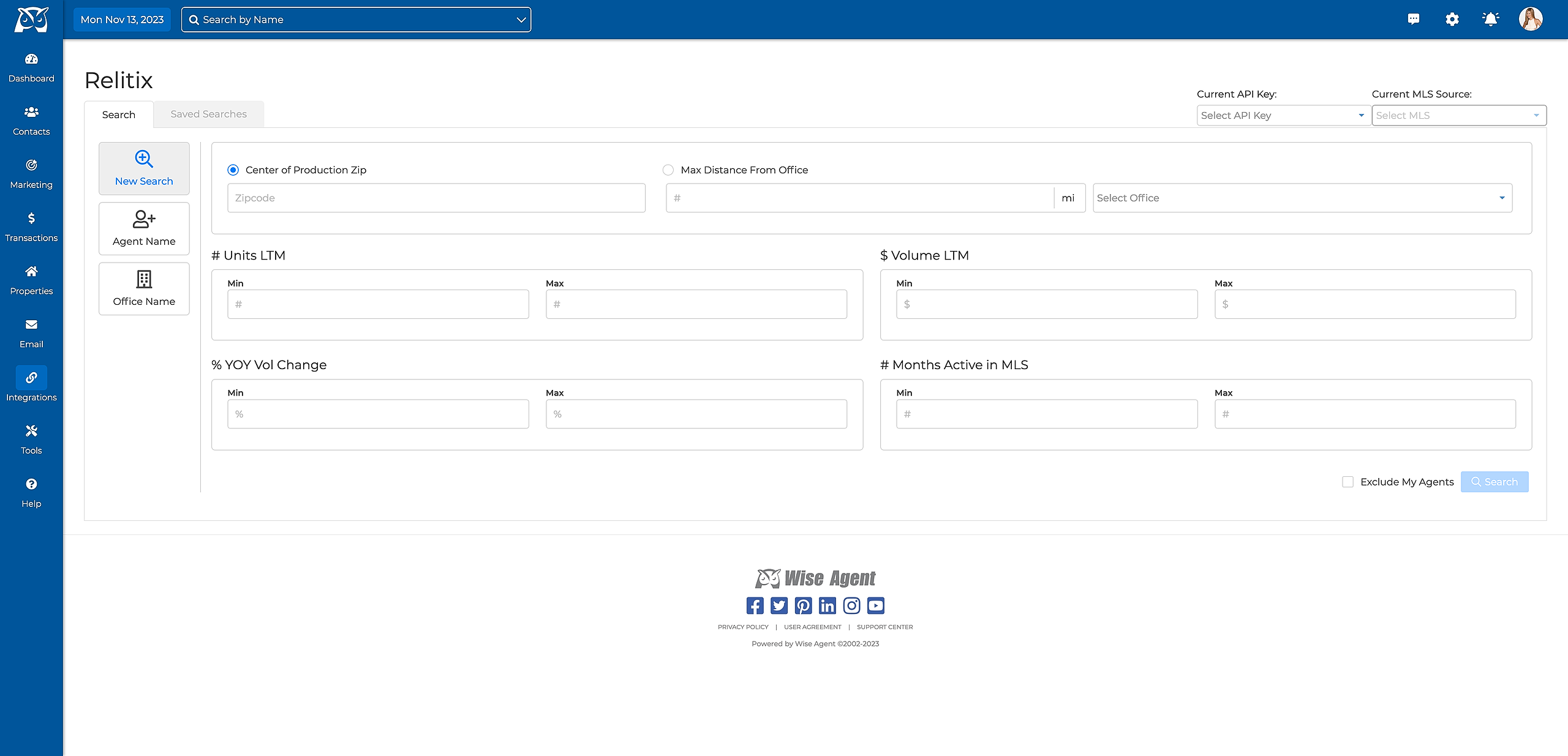Click the date button Mon Nov 13, 2023
The width and height of the screenshot is (1568, 756).
(122, 20)
